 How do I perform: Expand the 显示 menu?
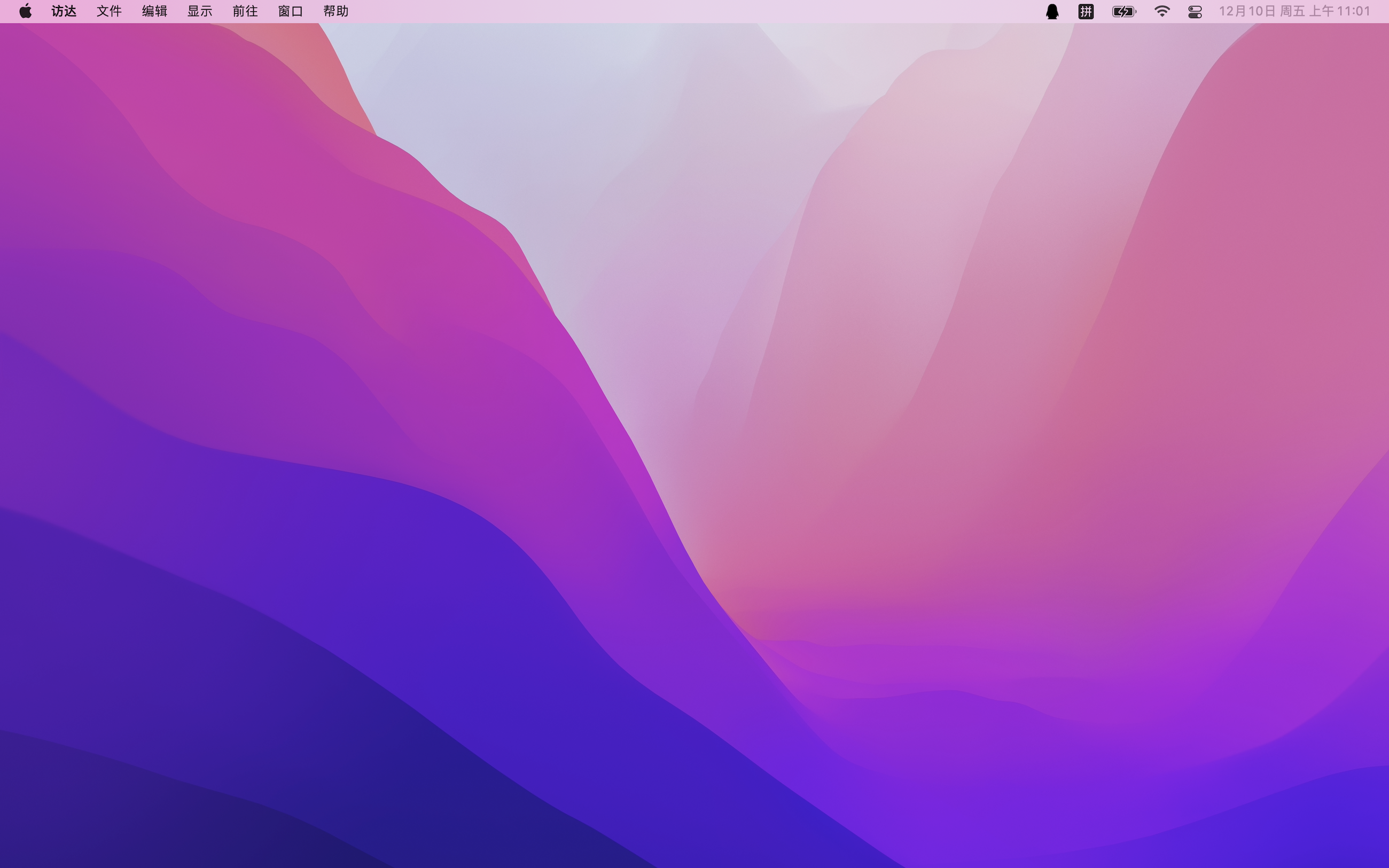(x=200, y=11)
